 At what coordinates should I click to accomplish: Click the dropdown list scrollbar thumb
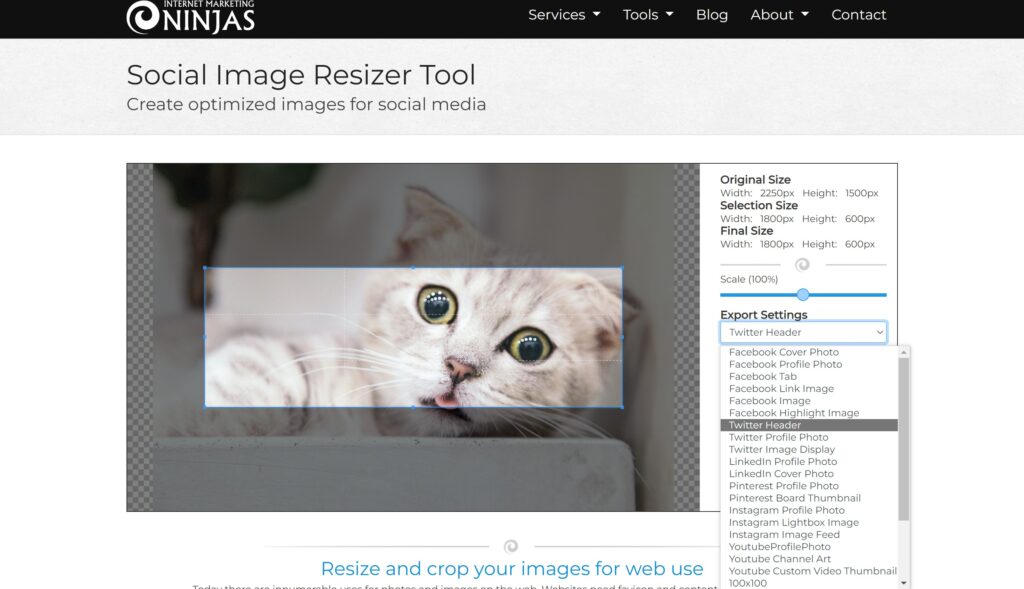pyautogui.click(x=904, y=439)
